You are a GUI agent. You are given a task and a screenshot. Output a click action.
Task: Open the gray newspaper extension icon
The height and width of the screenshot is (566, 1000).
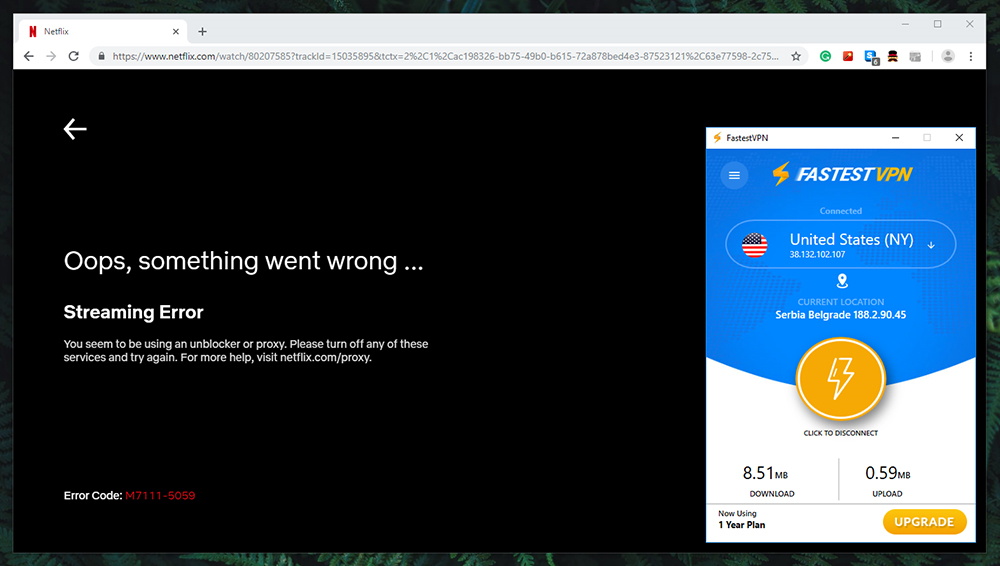pyautogui.click(x=915, y=56)
